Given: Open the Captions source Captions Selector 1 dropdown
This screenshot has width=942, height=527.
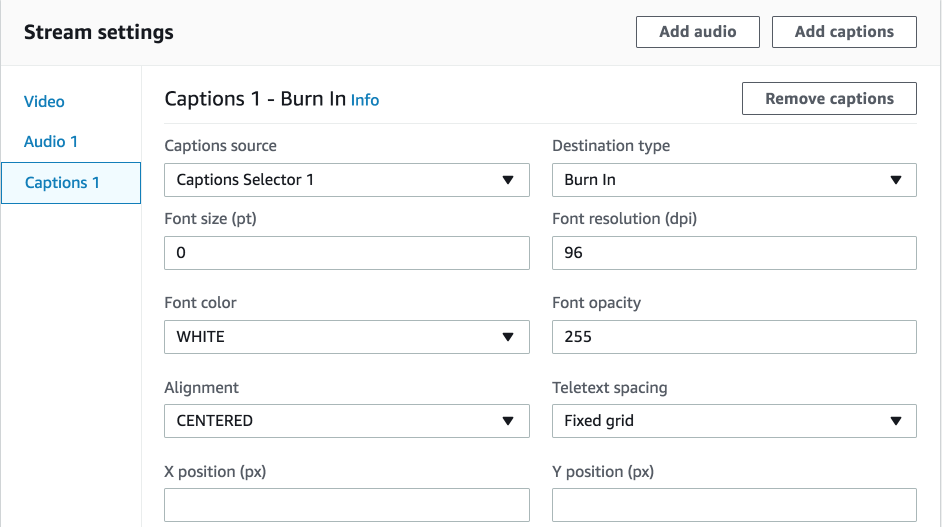Looking at the screenshot, I should (347, 180).
